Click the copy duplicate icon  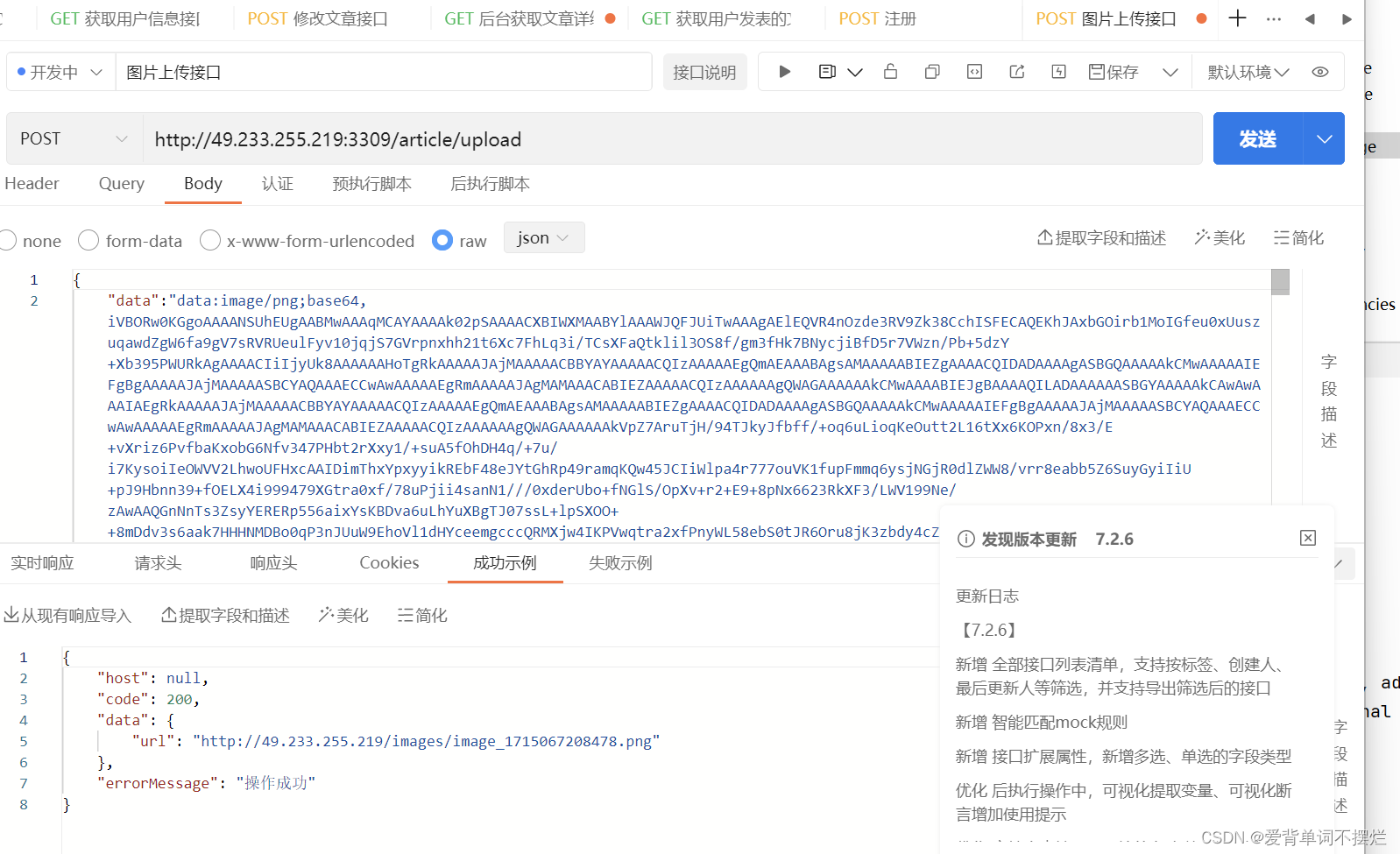932,72
